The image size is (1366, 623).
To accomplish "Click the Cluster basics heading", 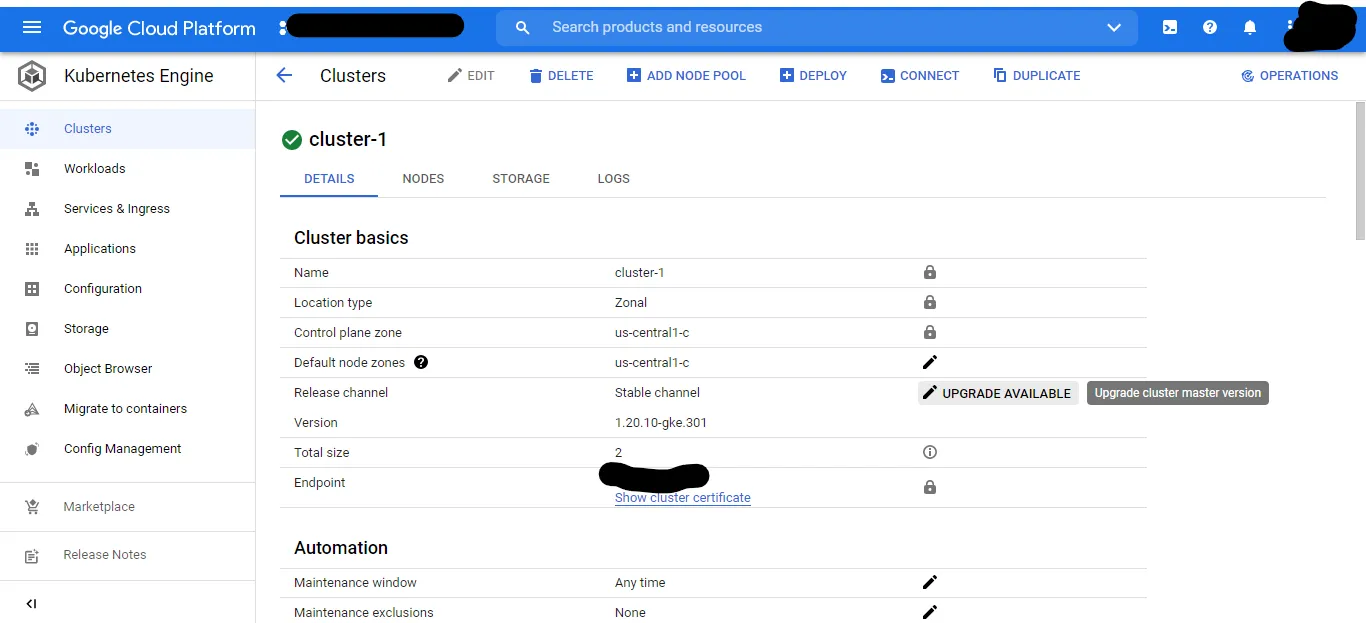I will pyautogui.click(x=351, y=238).
